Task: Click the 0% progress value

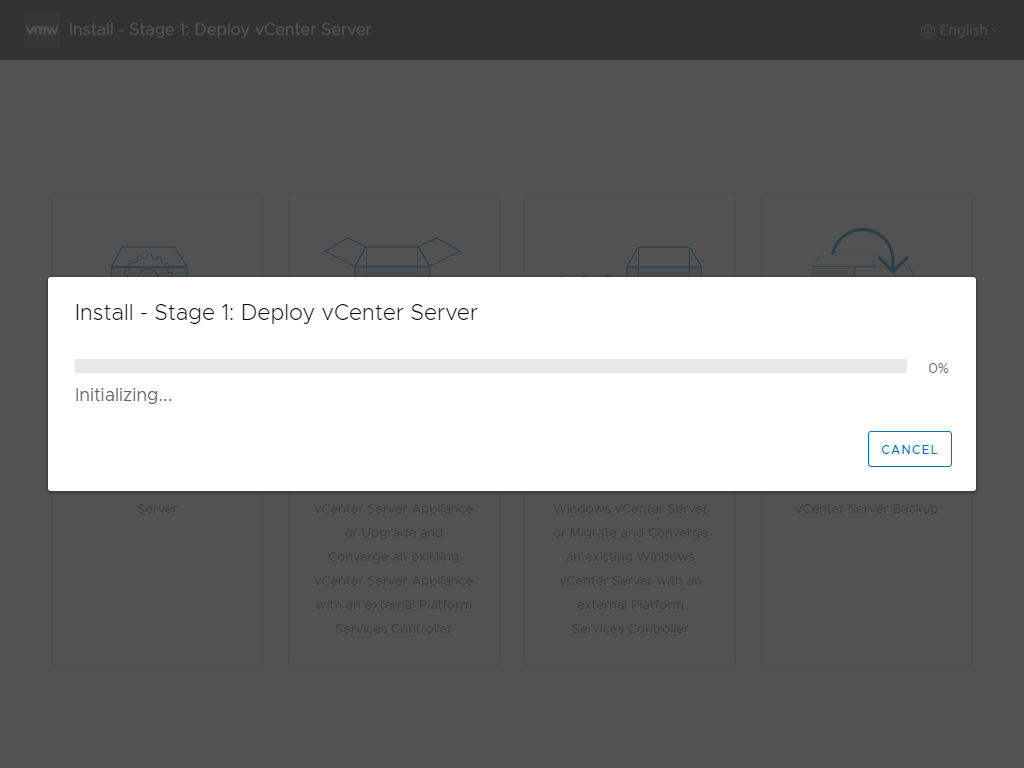Action: [938, 368]
